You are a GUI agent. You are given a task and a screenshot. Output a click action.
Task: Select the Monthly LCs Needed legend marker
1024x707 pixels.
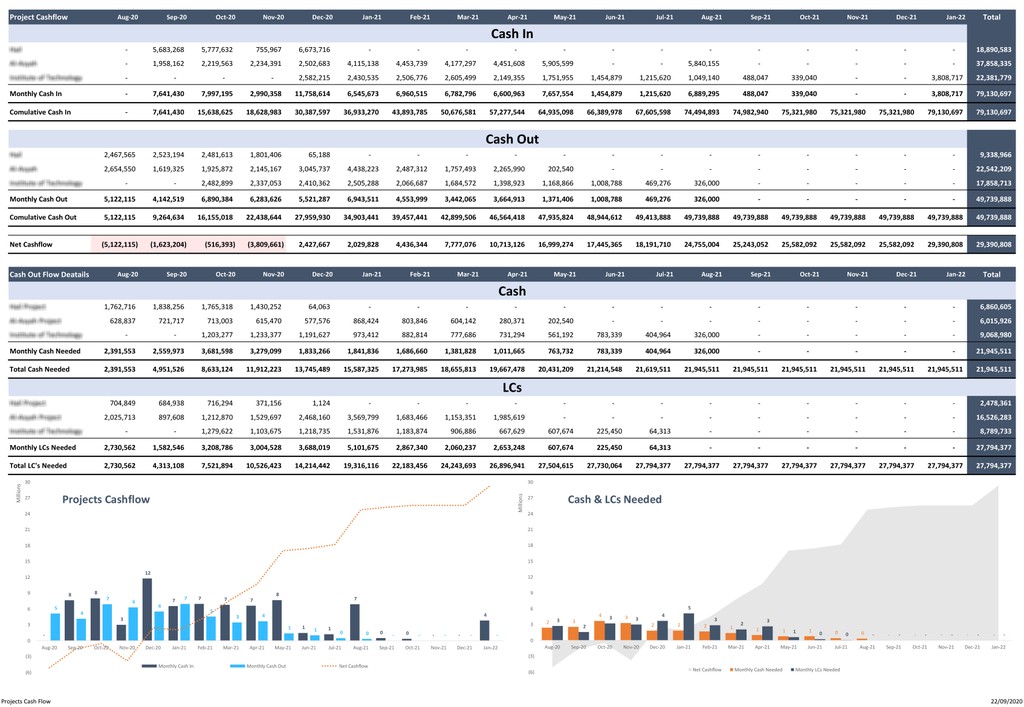tap(792, 670)
